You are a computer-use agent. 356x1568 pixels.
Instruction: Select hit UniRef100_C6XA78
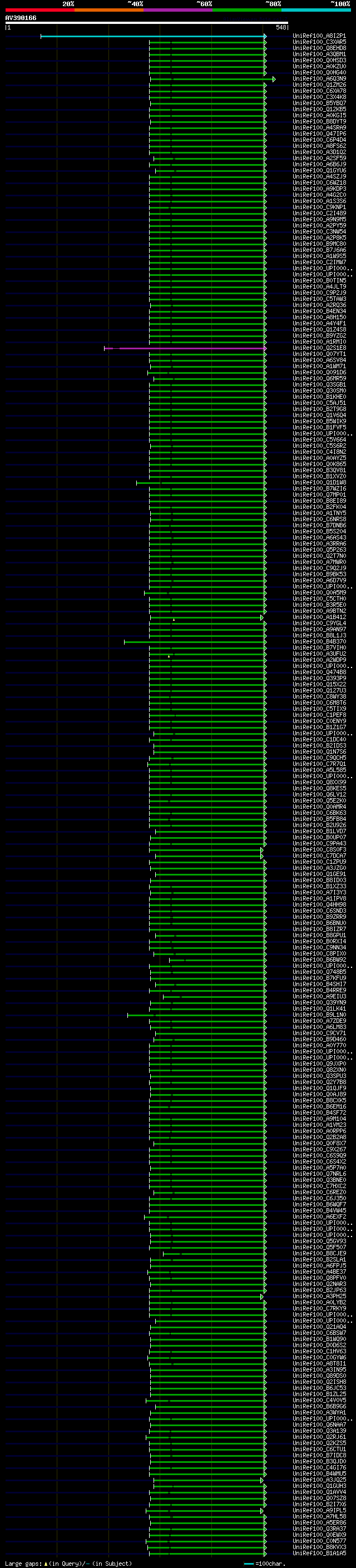319,91
